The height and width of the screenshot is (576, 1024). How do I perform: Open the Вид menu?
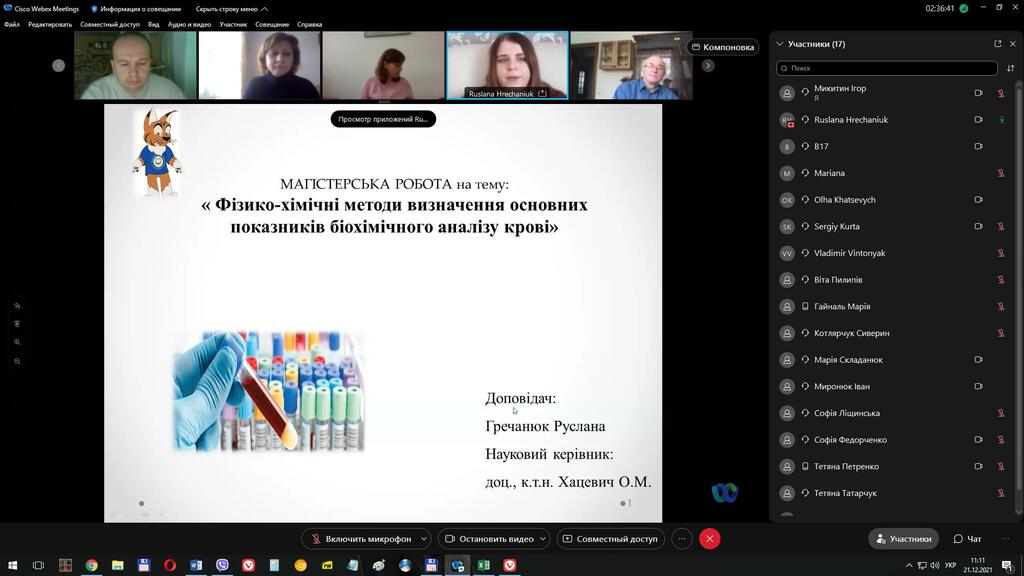click(153, 25)
